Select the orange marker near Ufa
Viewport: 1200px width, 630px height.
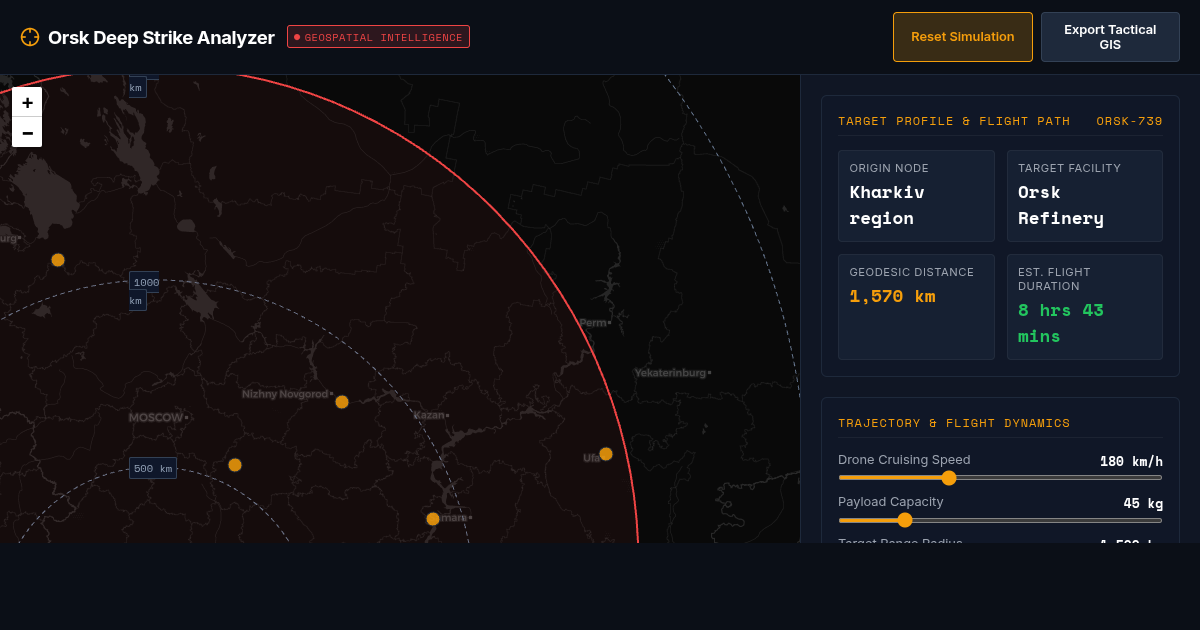click(606, 454)
